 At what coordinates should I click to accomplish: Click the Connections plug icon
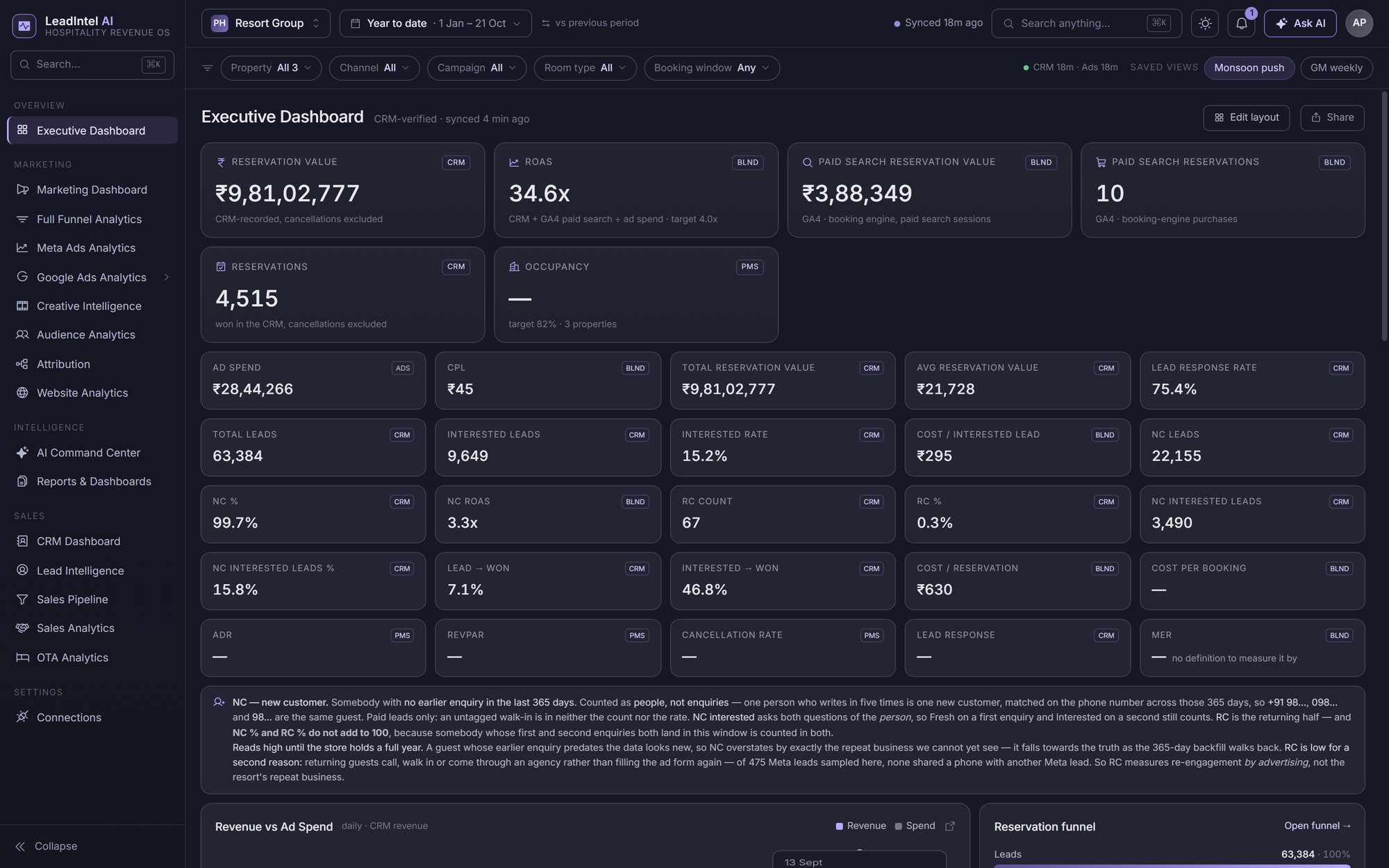tap(22, 717)
